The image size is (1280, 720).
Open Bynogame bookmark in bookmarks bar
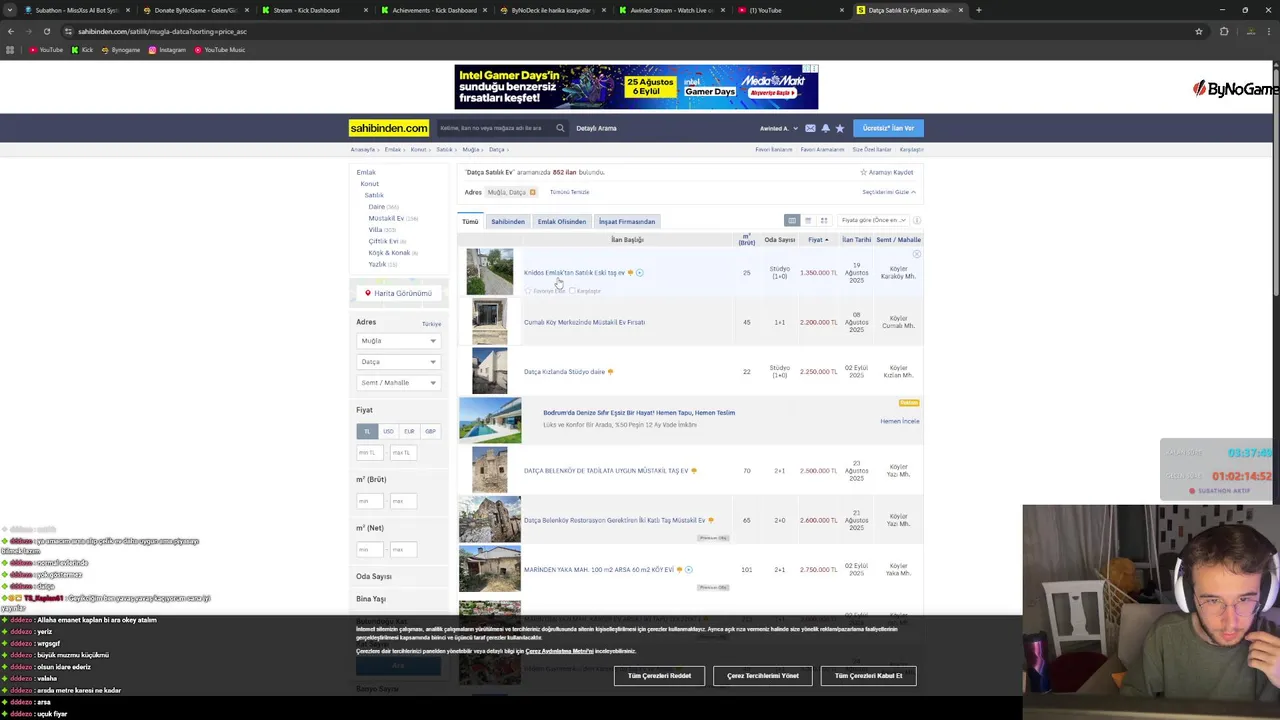(x=121, y=50)
